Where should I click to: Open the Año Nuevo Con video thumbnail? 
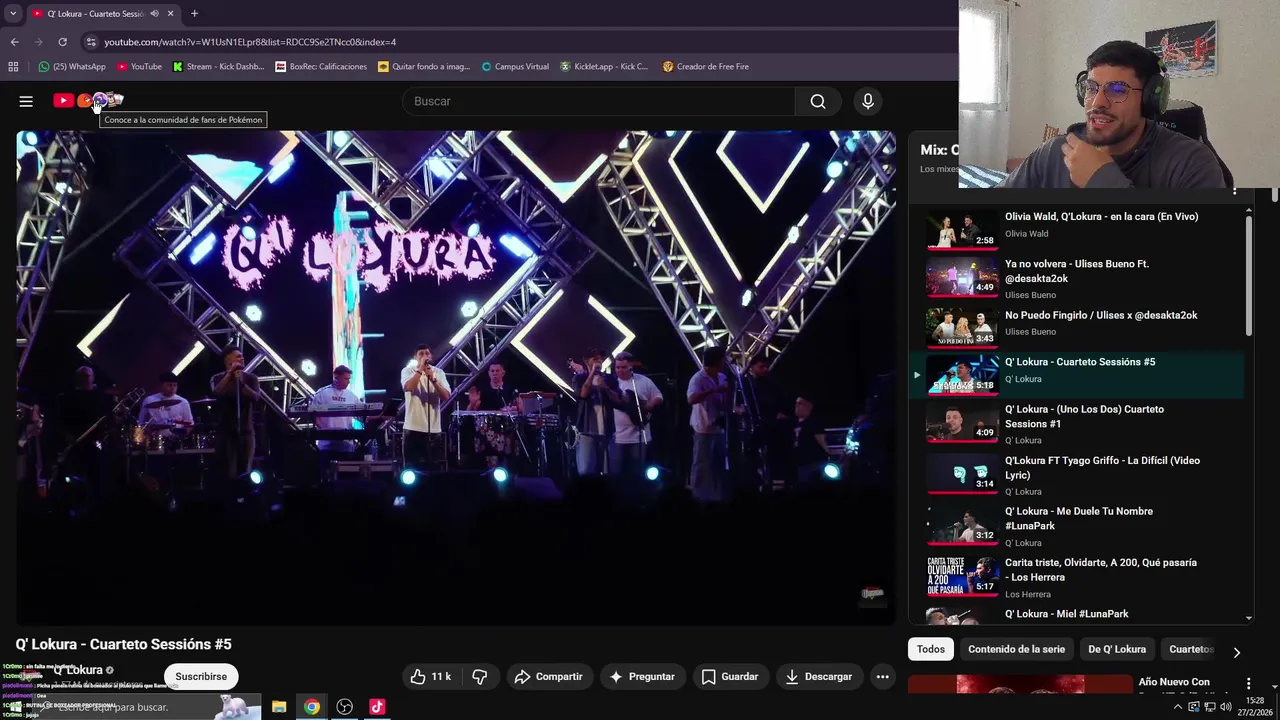coord(1019,684)
